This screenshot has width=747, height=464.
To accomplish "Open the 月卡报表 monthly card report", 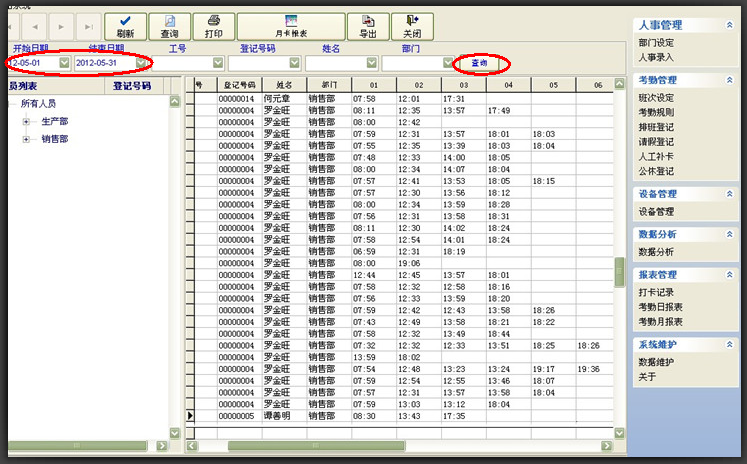I will (291, 27).
